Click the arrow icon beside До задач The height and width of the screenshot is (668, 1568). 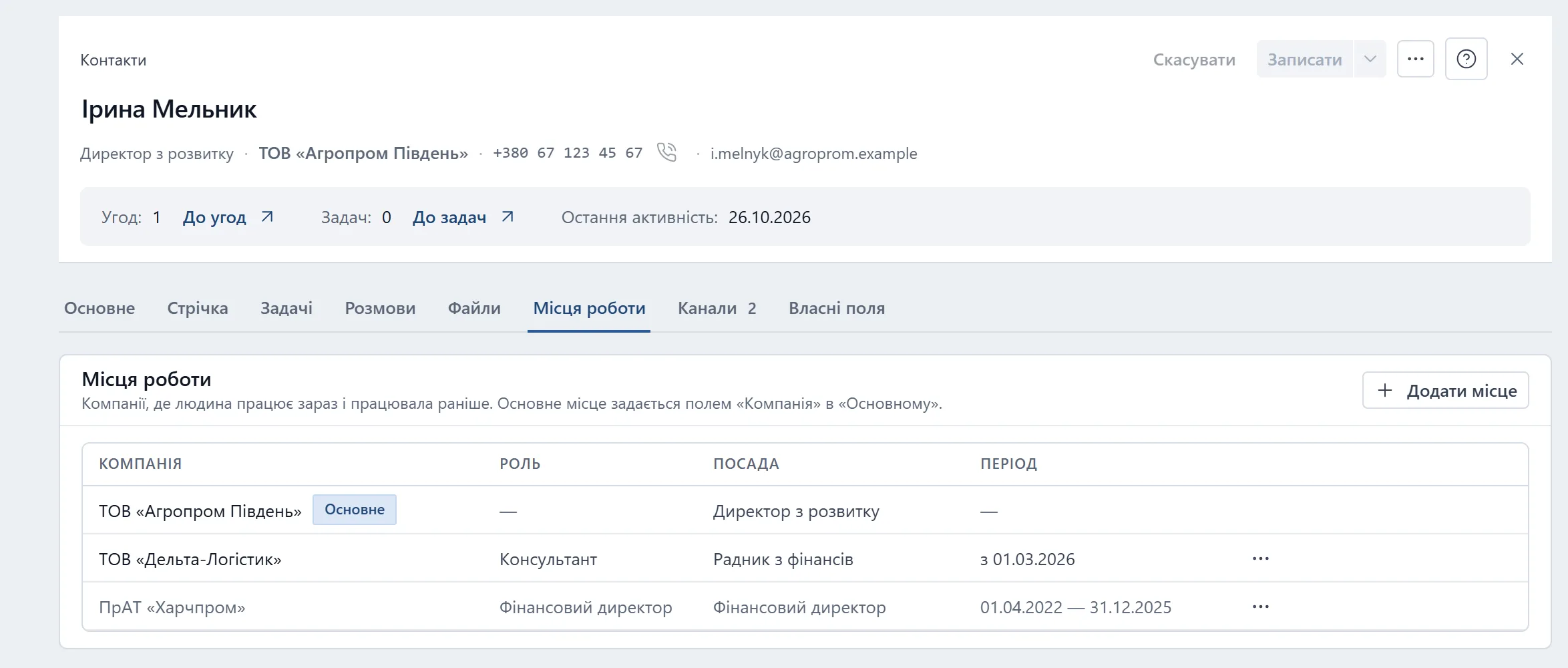(x=508, y=216)
